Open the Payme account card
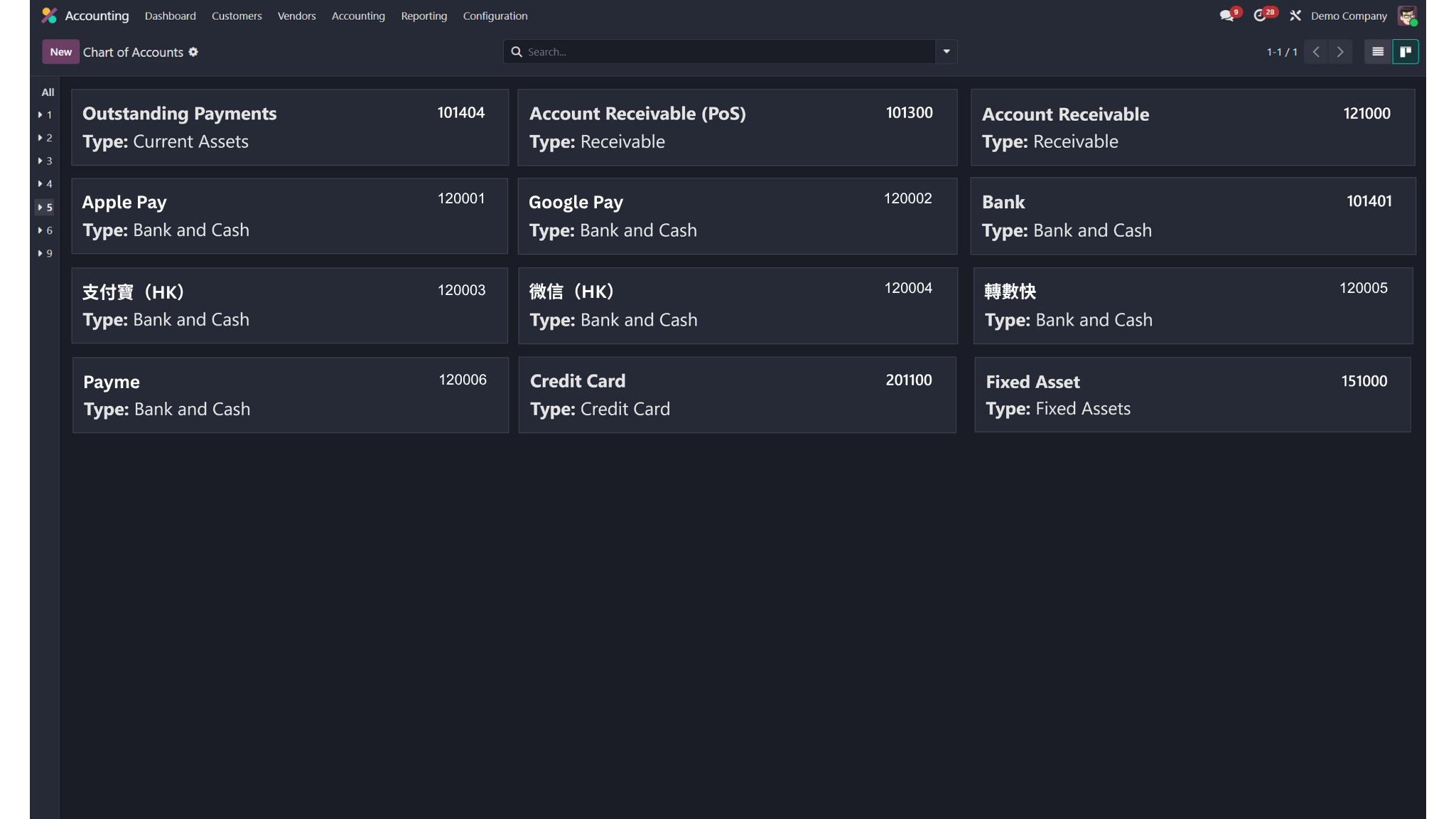 pyautogui.click(x=291, y=395)
